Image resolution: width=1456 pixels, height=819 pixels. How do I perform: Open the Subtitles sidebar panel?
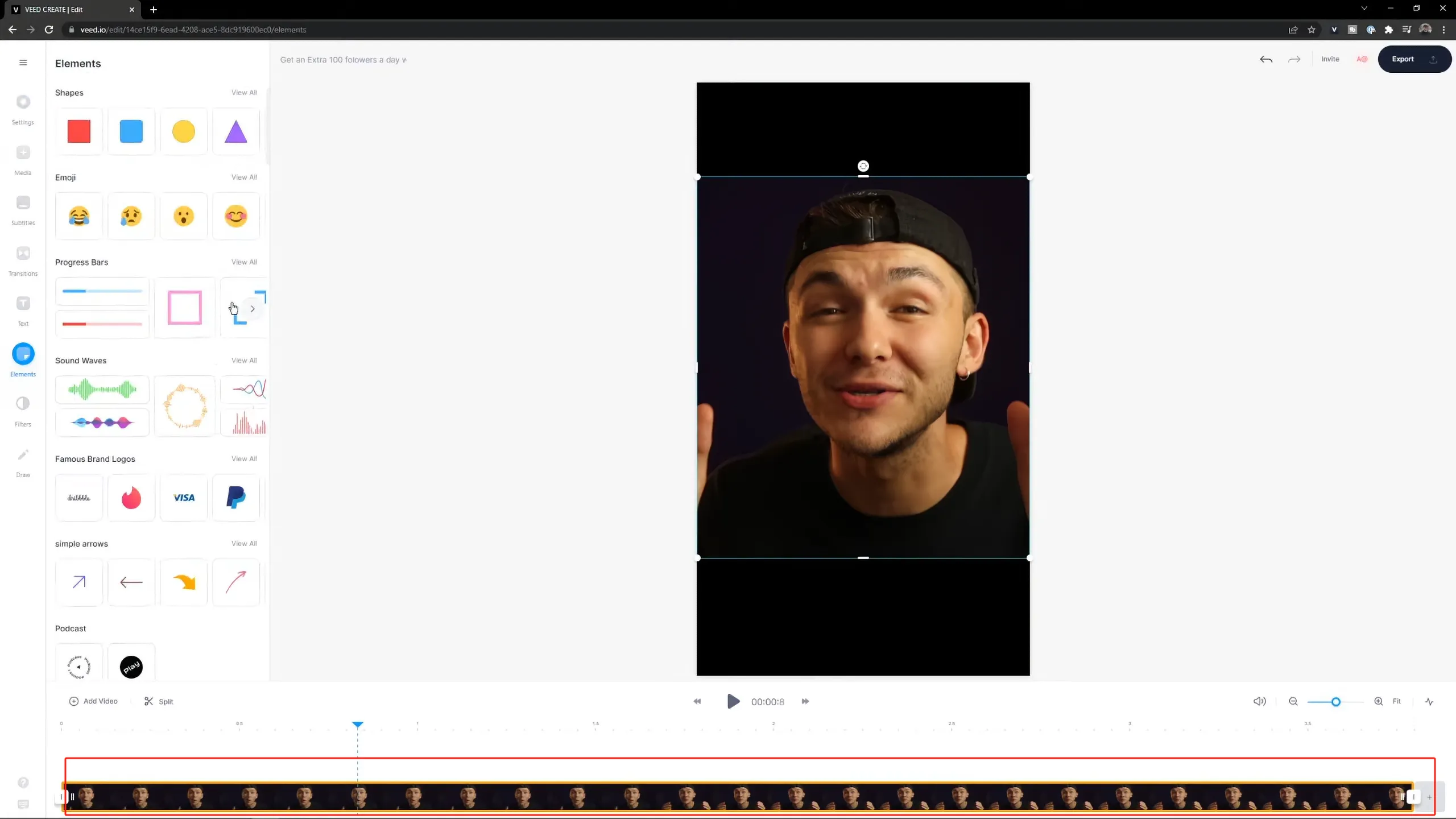tap(23, 210)
